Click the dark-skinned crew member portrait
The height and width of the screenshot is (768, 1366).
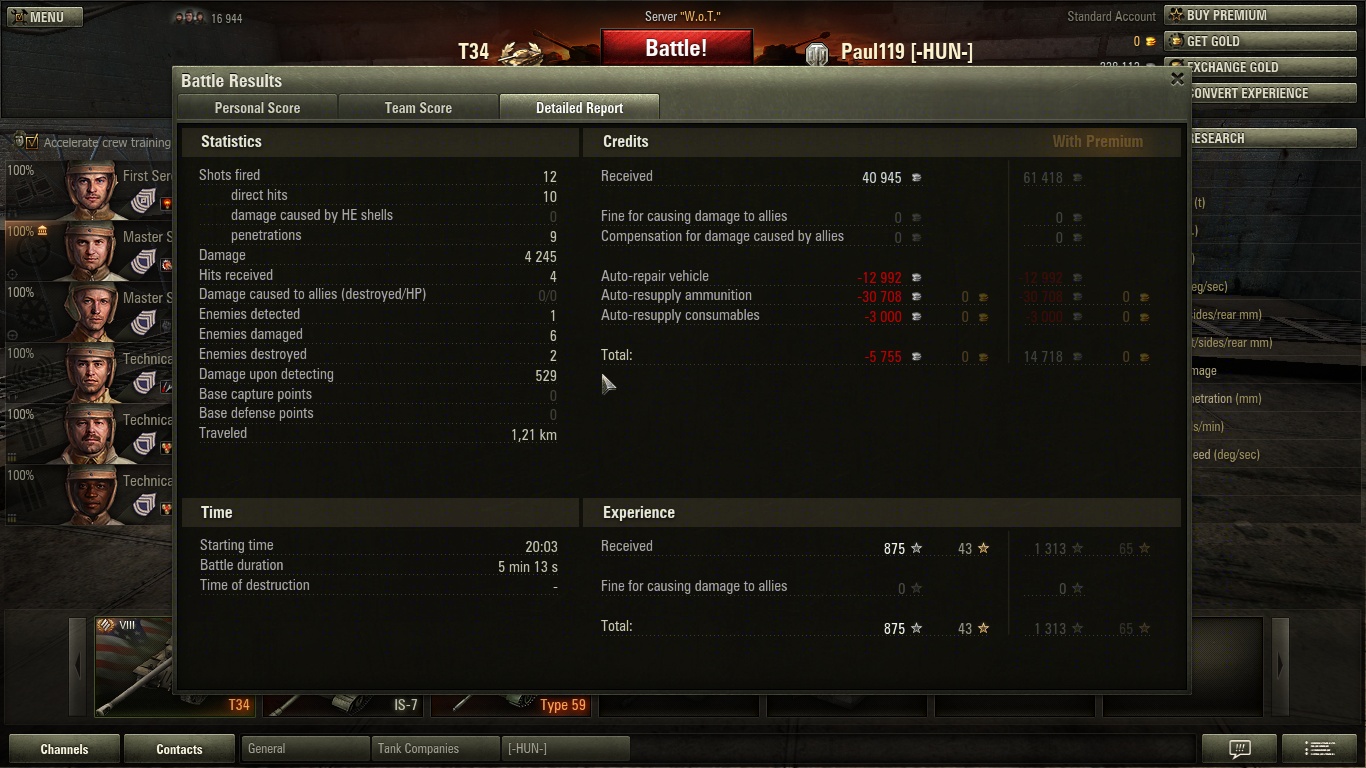coord(93,494)
